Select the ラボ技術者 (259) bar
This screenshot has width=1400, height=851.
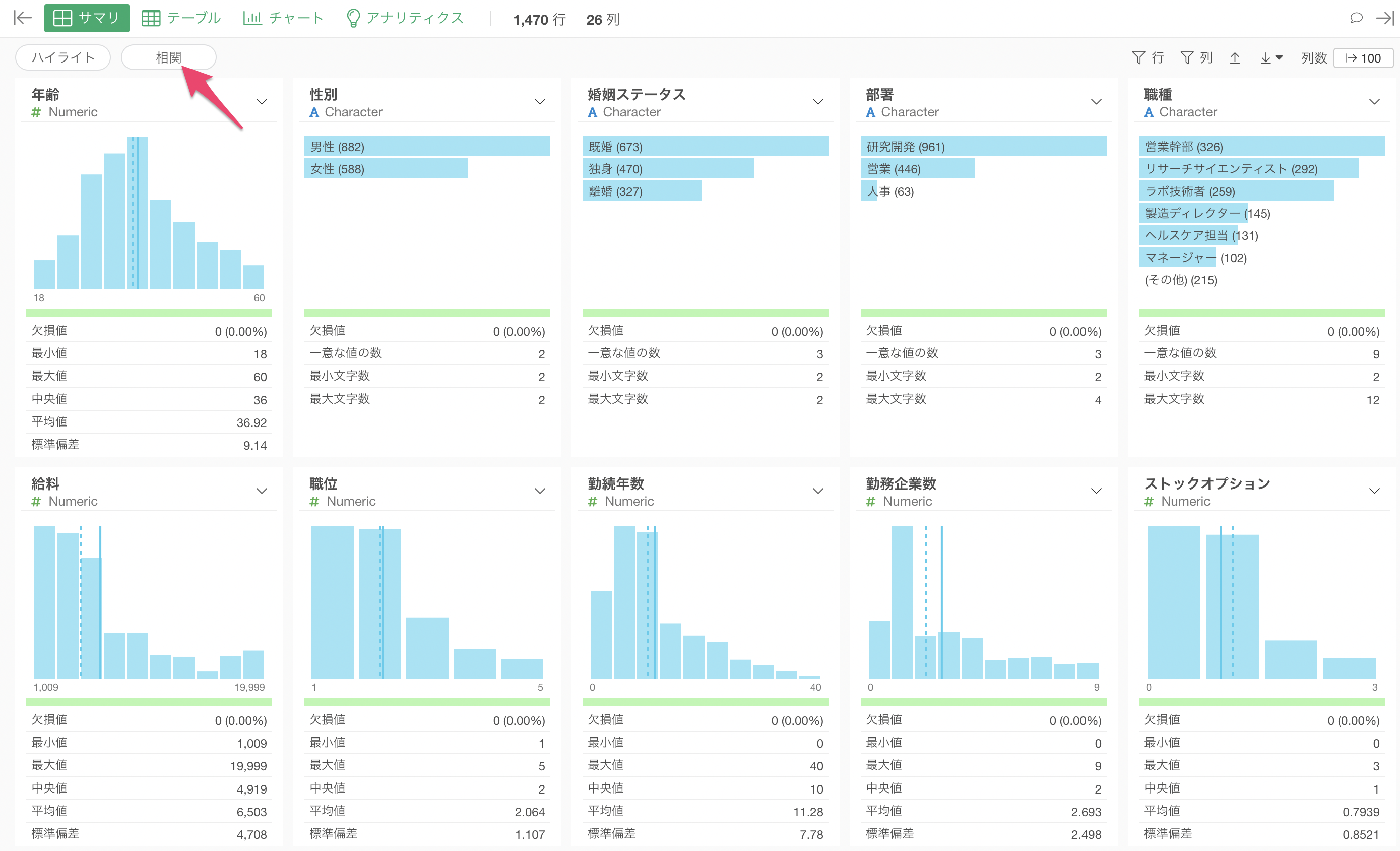pyautogui.click(x=1236, y=191)
